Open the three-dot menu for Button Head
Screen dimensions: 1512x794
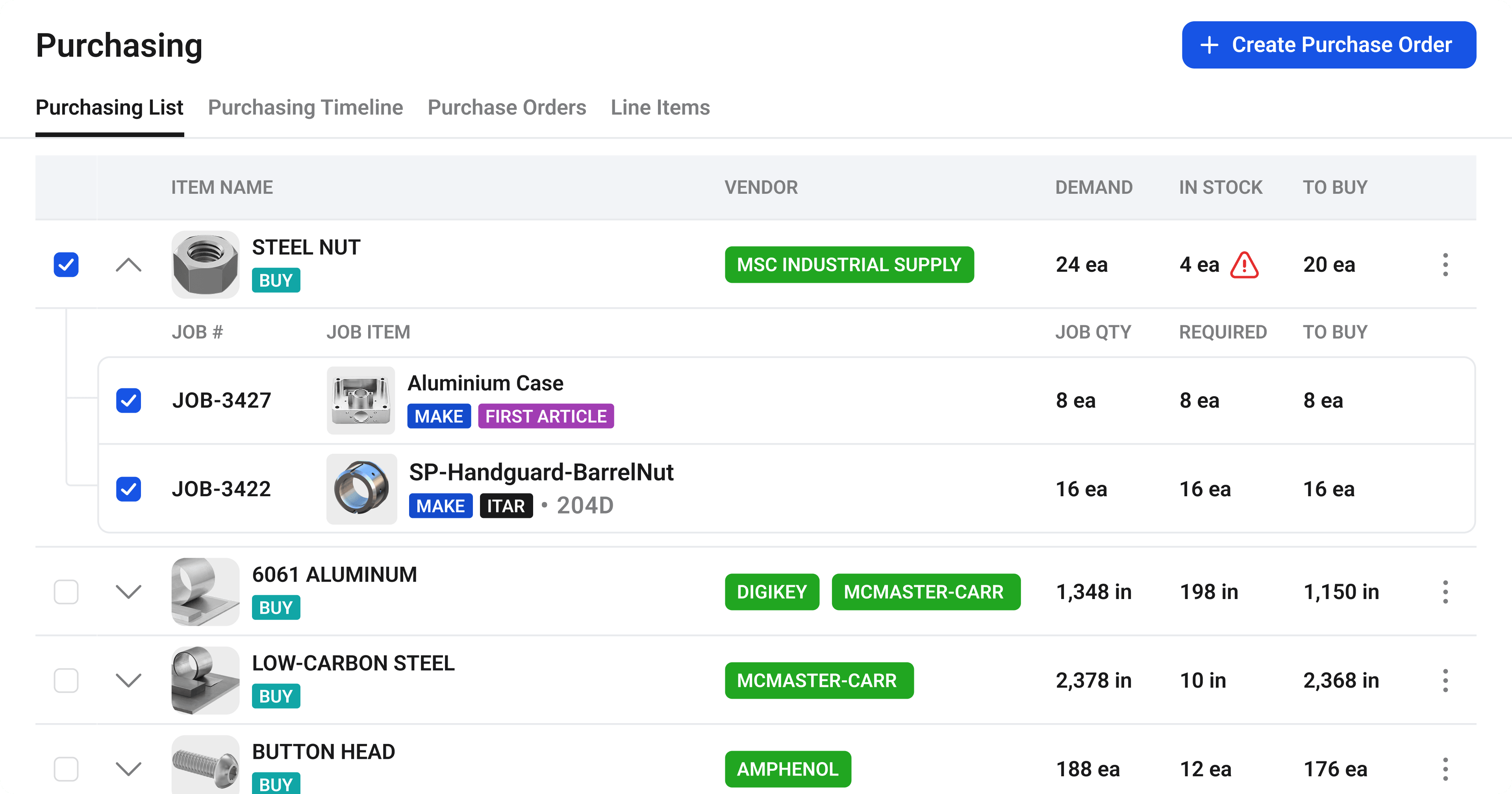pos(1445,769)
